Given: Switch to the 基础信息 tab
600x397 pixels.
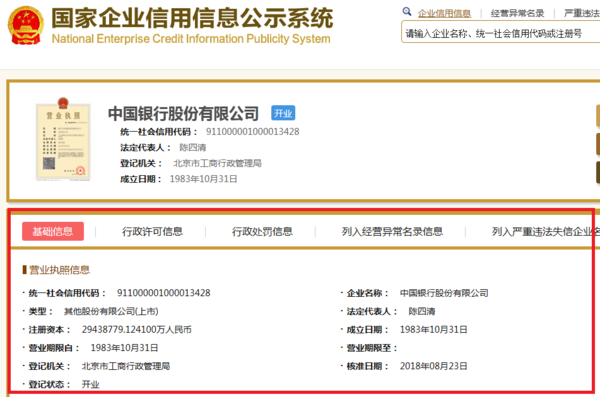Looking at the screenshot, I should (x=53, y=232).
